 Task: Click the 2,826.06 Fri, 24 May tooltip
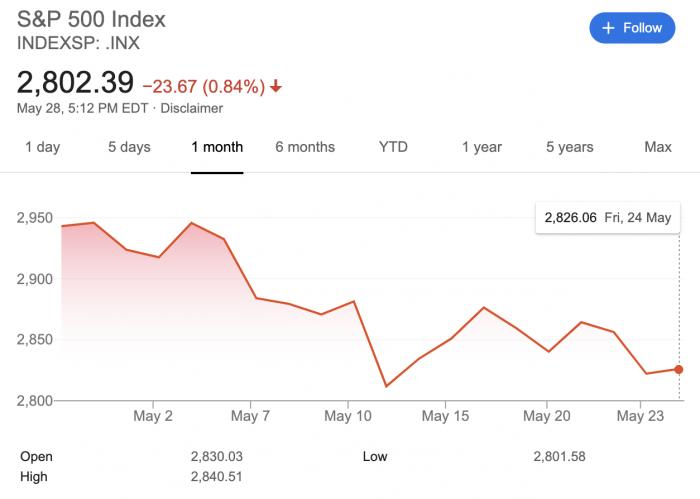tap(607, 217)
